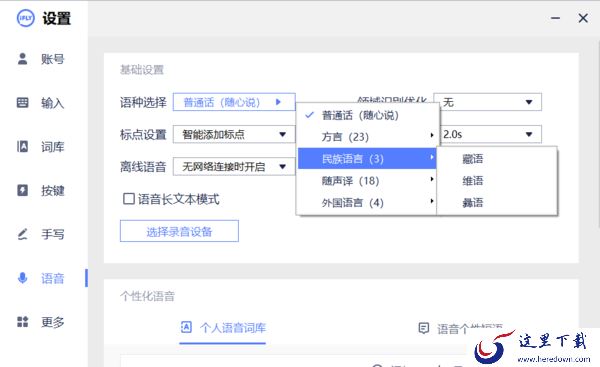600x367 pixels.
Task: Expand the 随声译 (18) submenu
Action: coord(367,180)
